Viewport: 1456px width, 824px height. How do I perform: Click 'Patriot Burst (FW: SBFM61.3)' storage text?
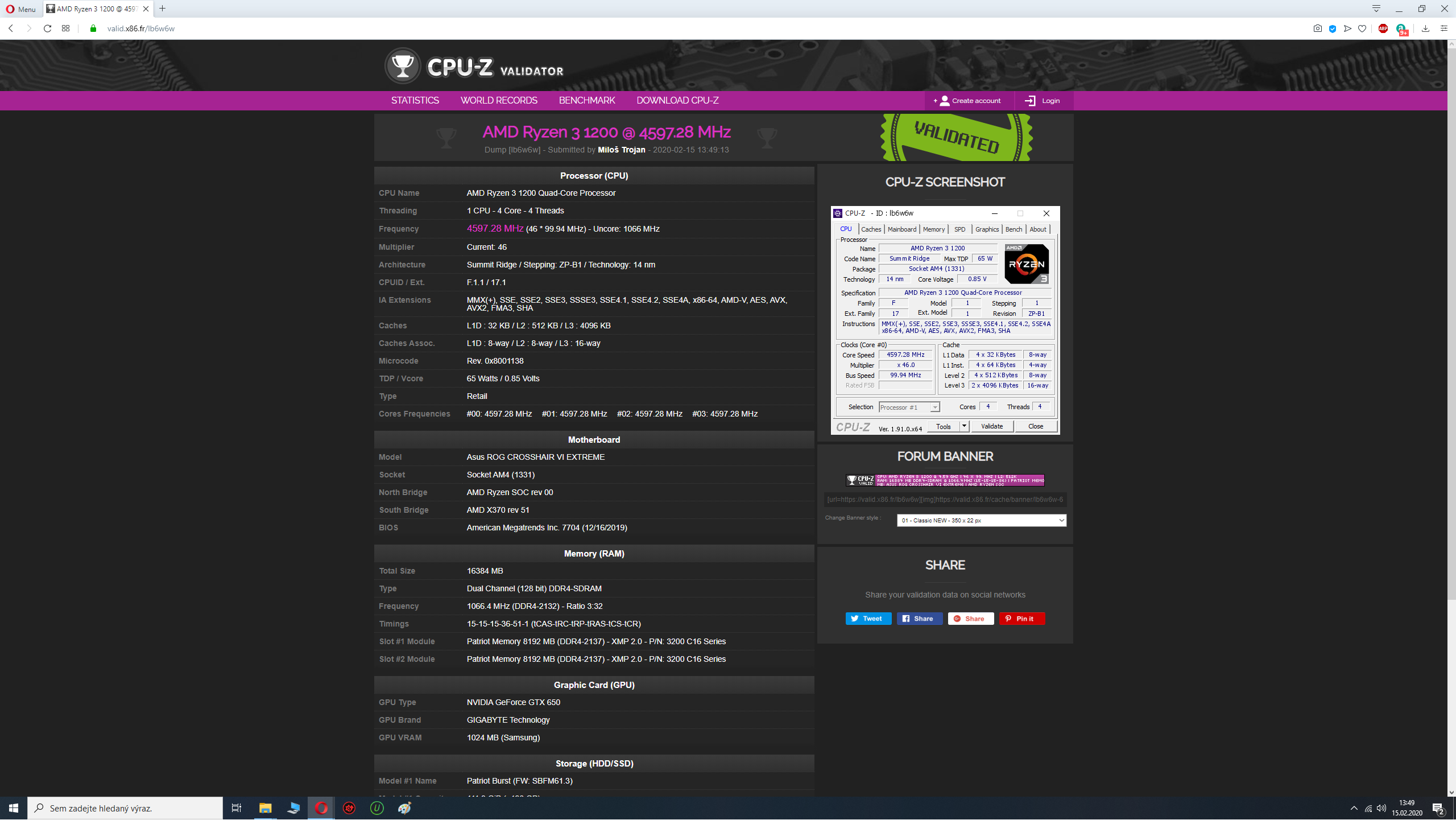click(x=520, y=781)
